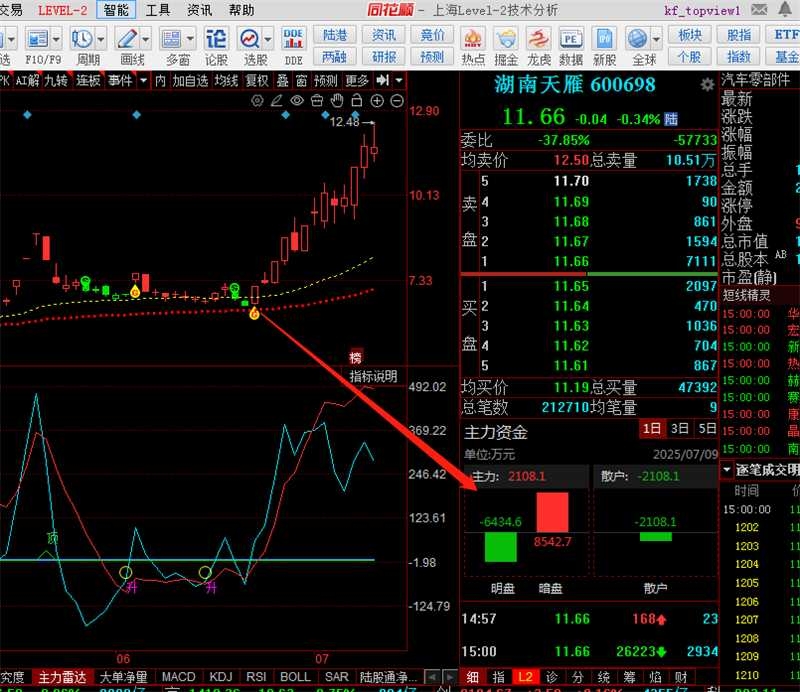Switch to the L2 panel tab
800x692 pixels.
[x=526, y=677]
